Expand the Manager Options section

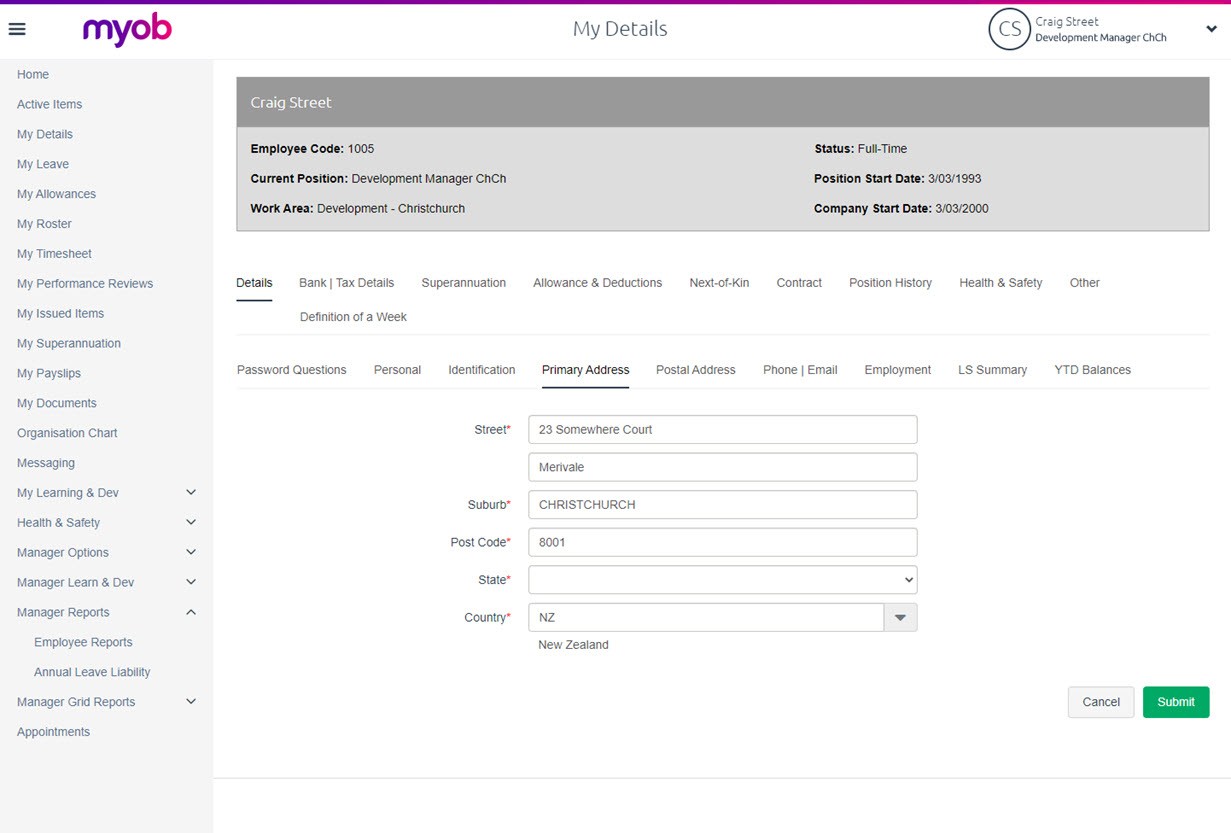click(191, 553)
